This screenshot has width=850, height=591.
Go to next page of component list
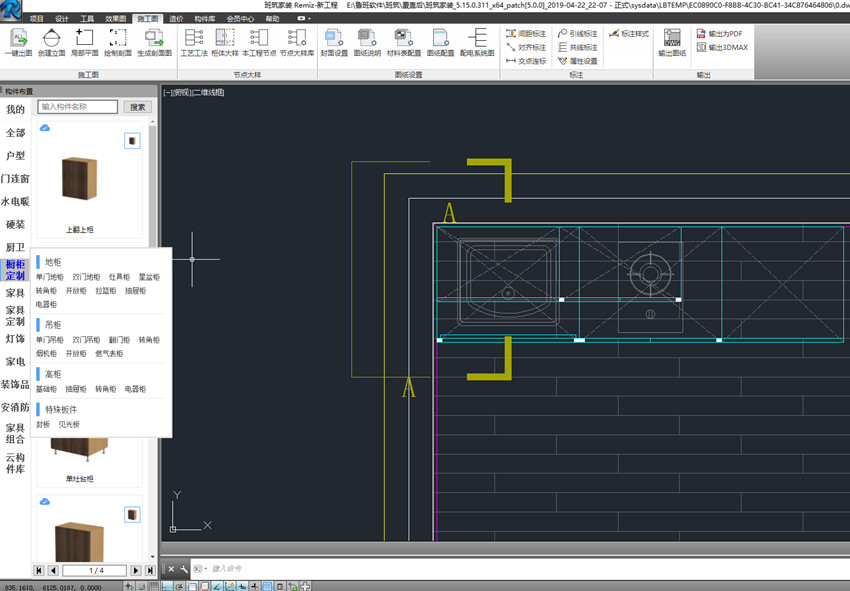tap(136, 570)
